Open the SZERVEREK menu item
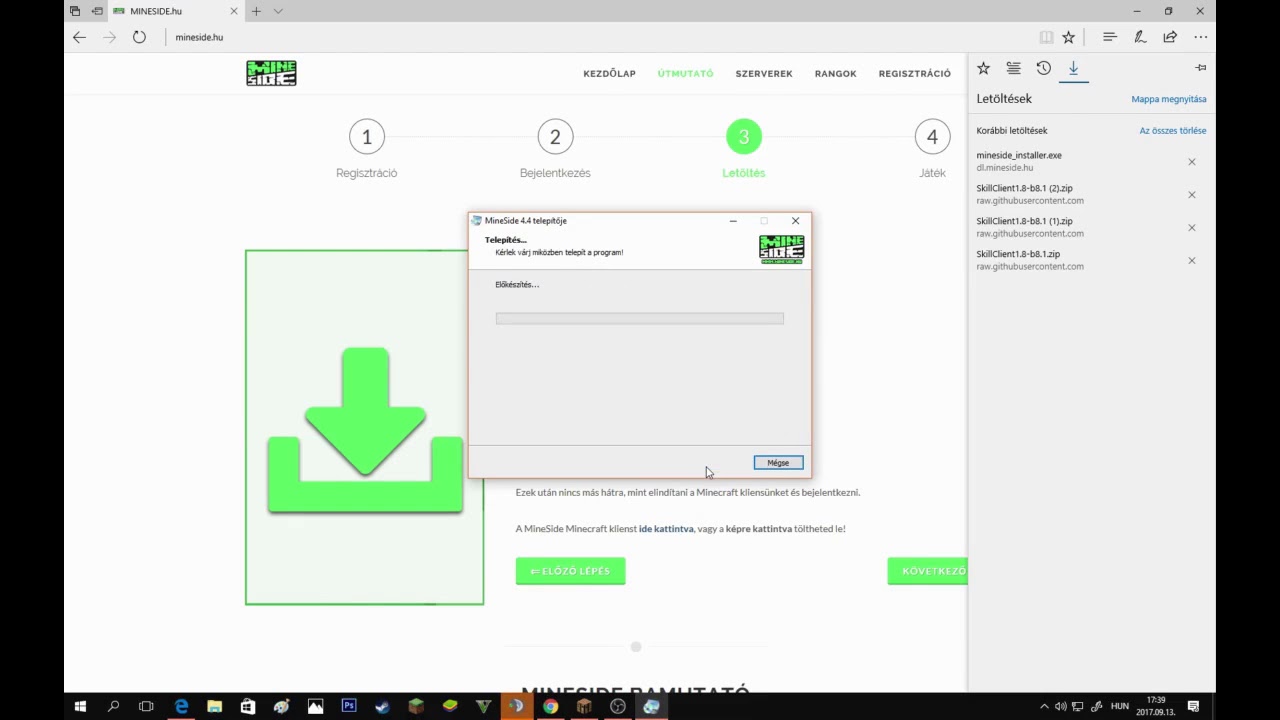This screenshot has height=720, width=1280. [764, 73]
